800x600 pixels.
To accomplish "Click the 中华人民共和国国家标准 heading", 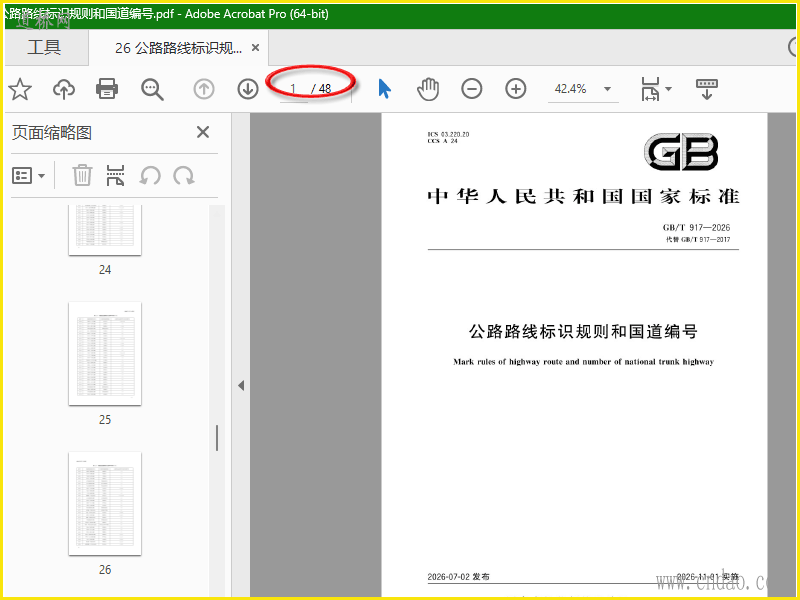I will coord(583,196).
